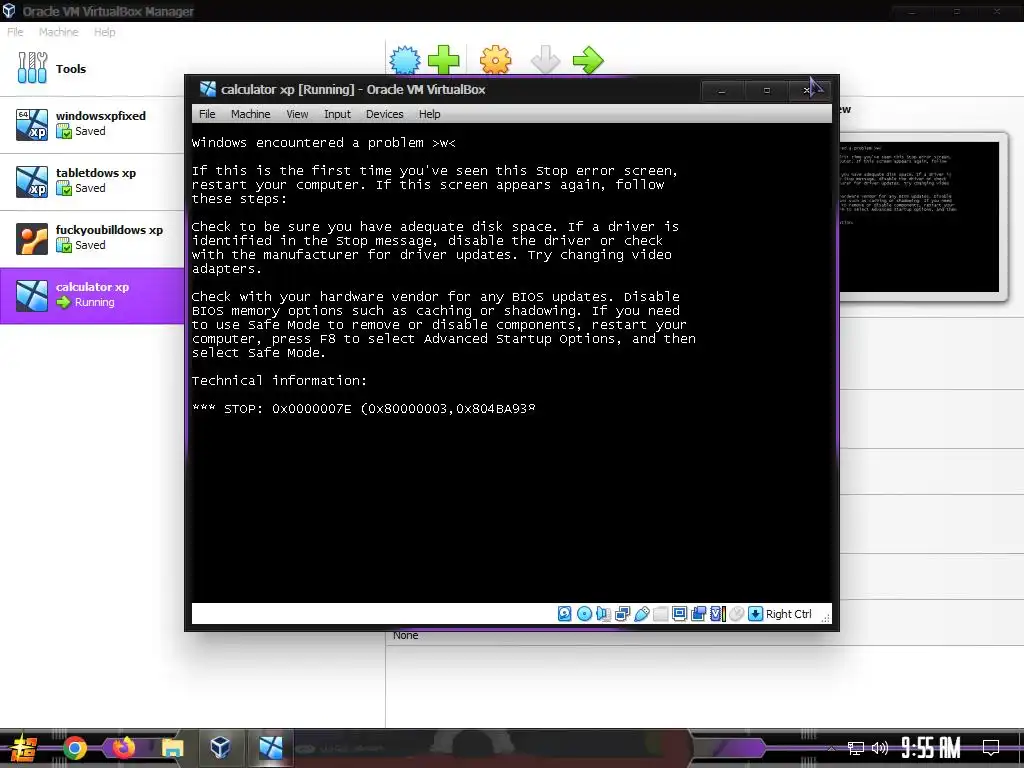Select the fuckyoubilldows xp virtual machine
This screenshot has height=768, width=1024.
92,239
